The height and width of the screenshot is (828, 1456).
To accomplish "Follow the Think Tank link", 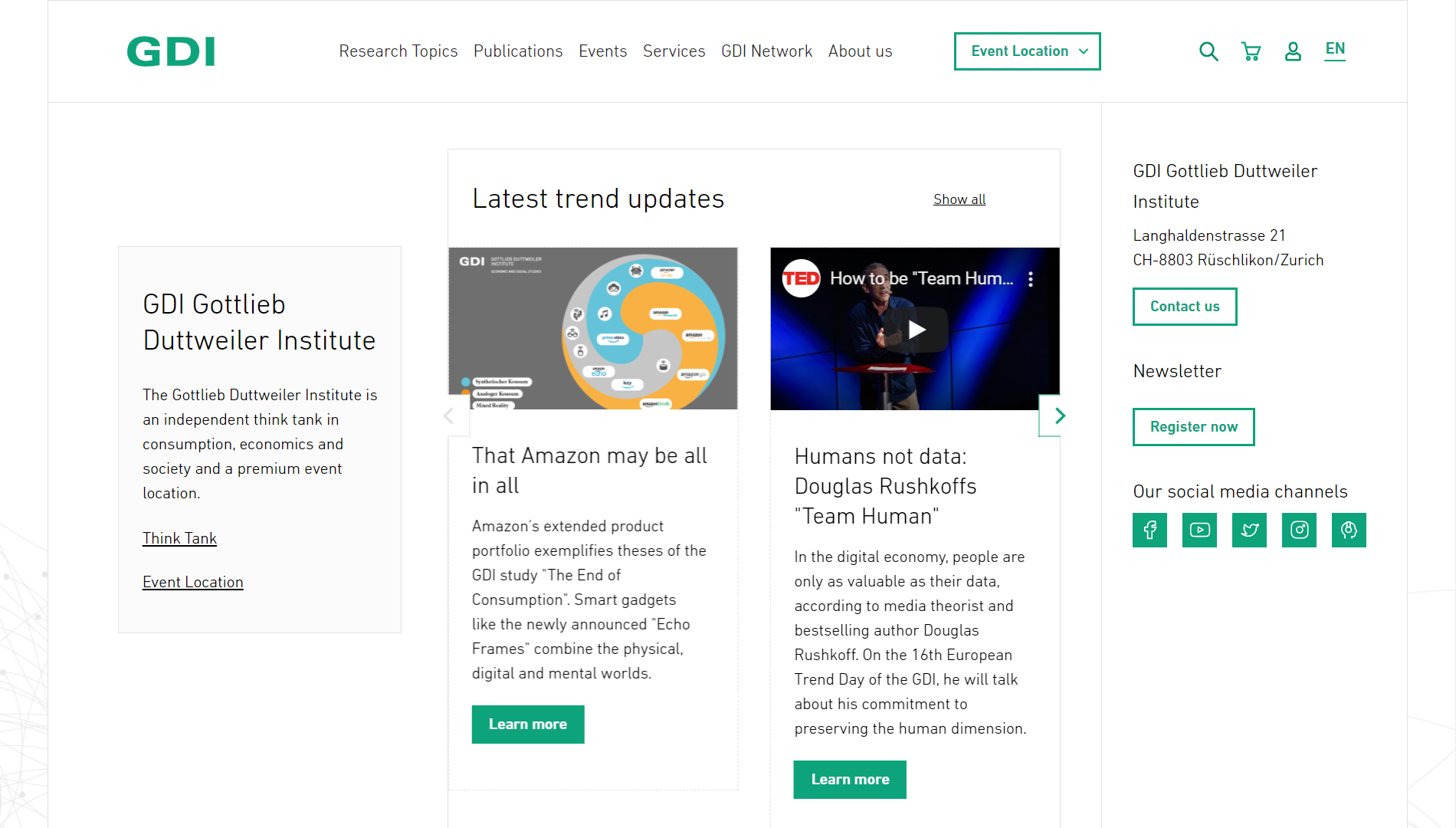I will 179,538.
